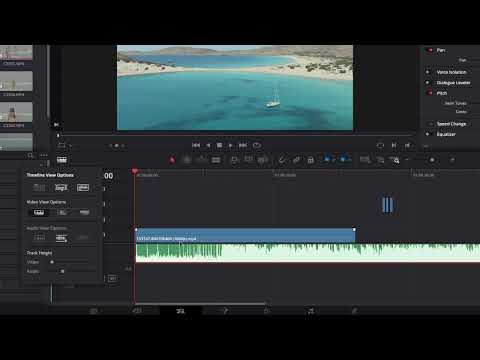The image size is (480, 360).
Task: Click the Full Extent Zoom icon
Action: (x=365, y=160)
